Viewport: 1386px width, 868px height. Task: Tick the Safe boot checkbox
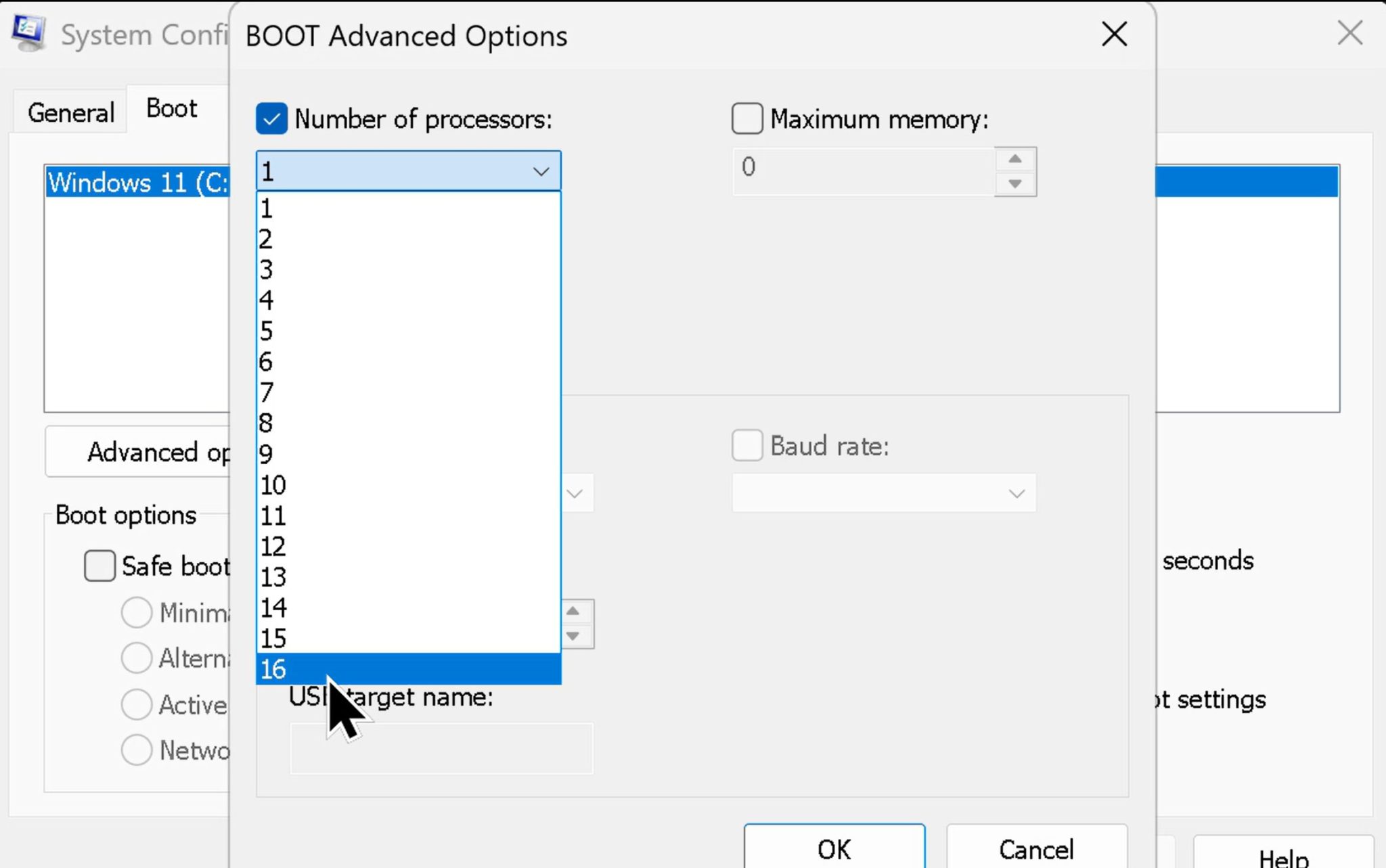(x=99, y=566)
